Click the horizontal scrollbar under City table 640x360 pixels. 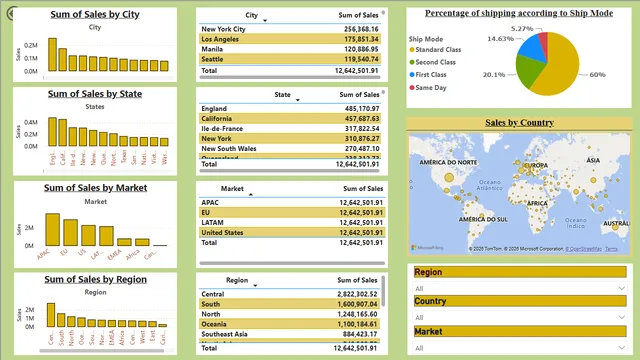[x=290, y=77]
